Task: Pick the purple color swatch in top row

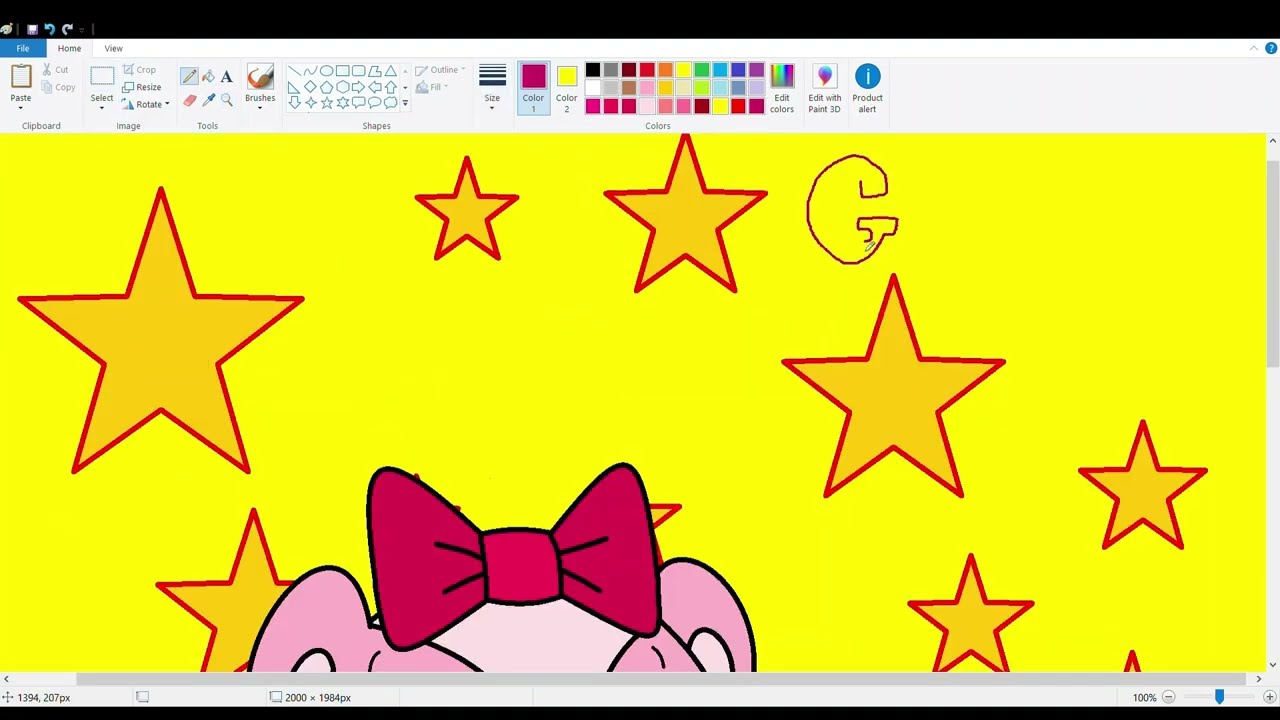Action: click(x=755, y=70)
